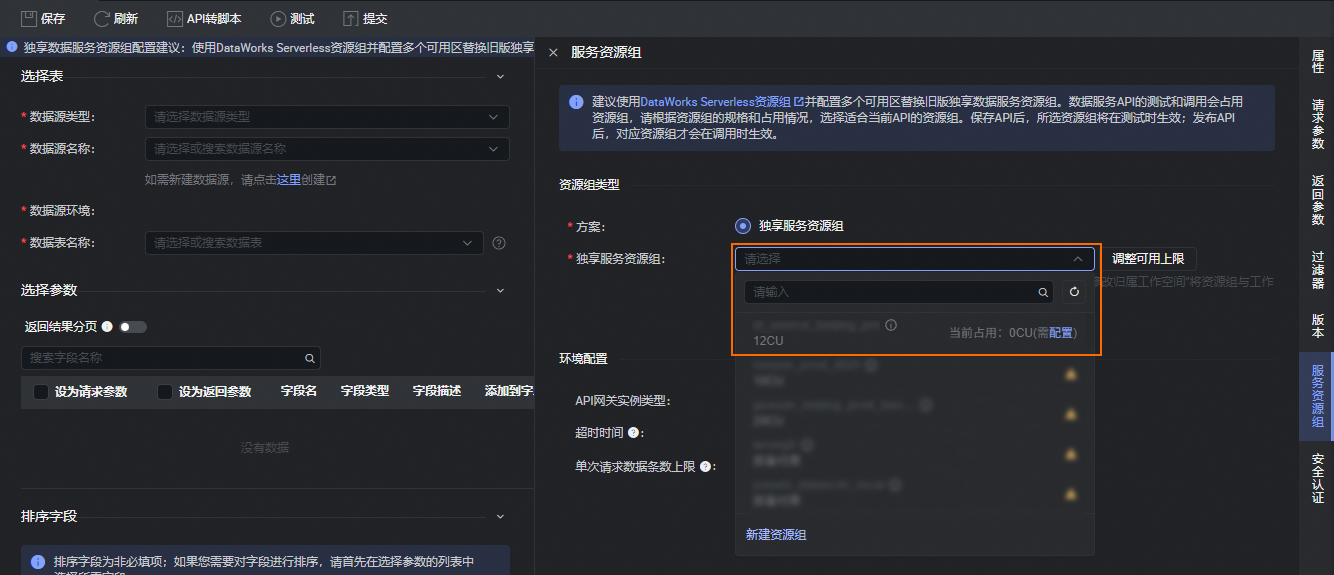Run 测试 from the toolbar
The width and height of the screenshot is (1334, 575).
pos(292,18)
